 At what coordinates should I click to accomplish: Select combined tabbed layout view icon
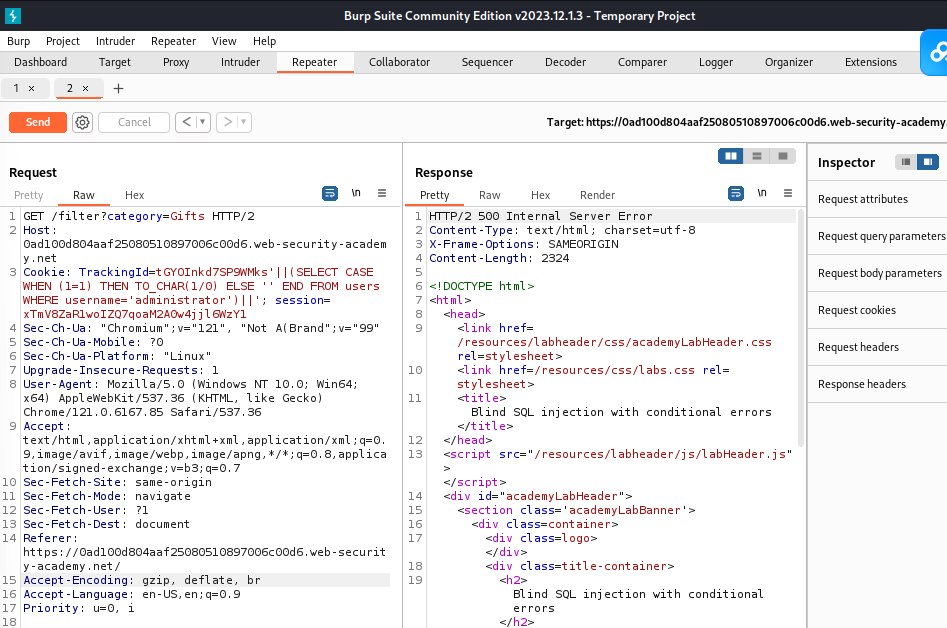(783, 156)
